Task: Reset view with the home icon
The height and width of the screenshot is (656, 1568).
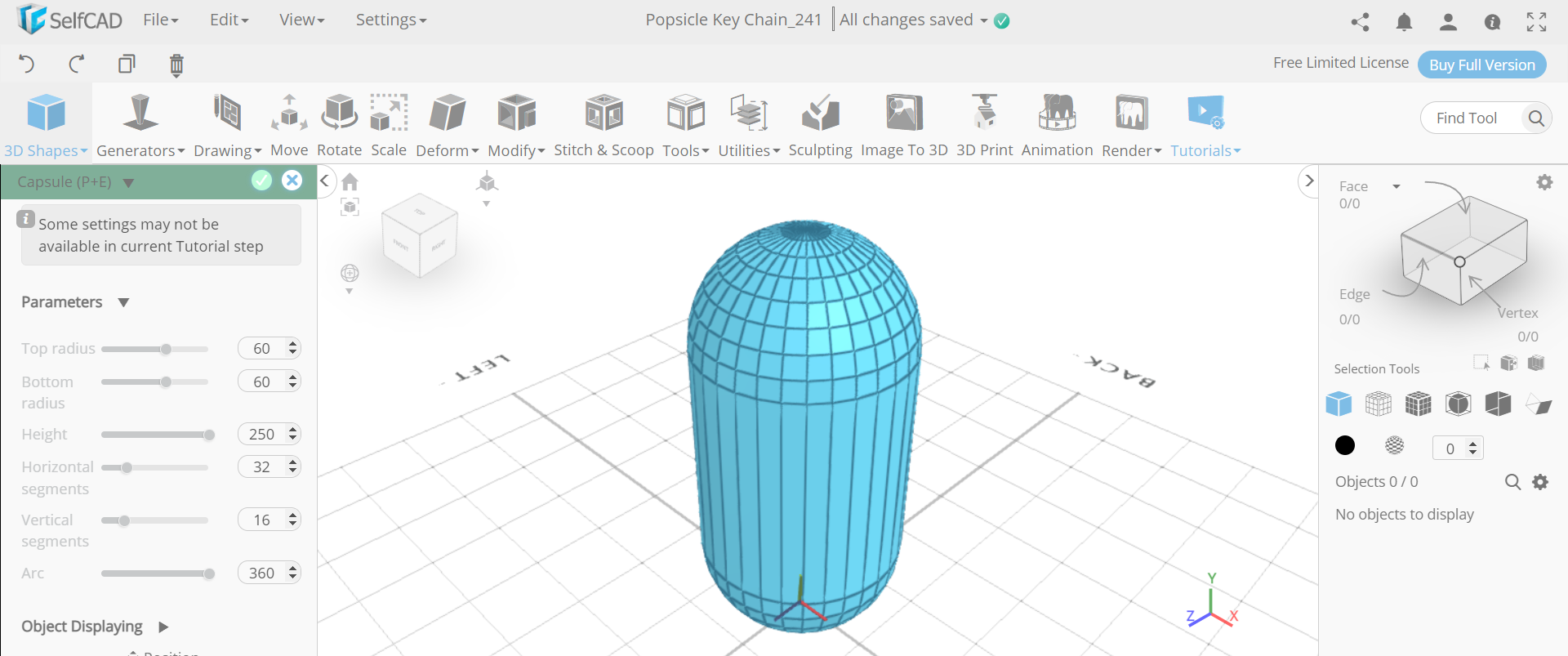Action: [x=350, y=181]
